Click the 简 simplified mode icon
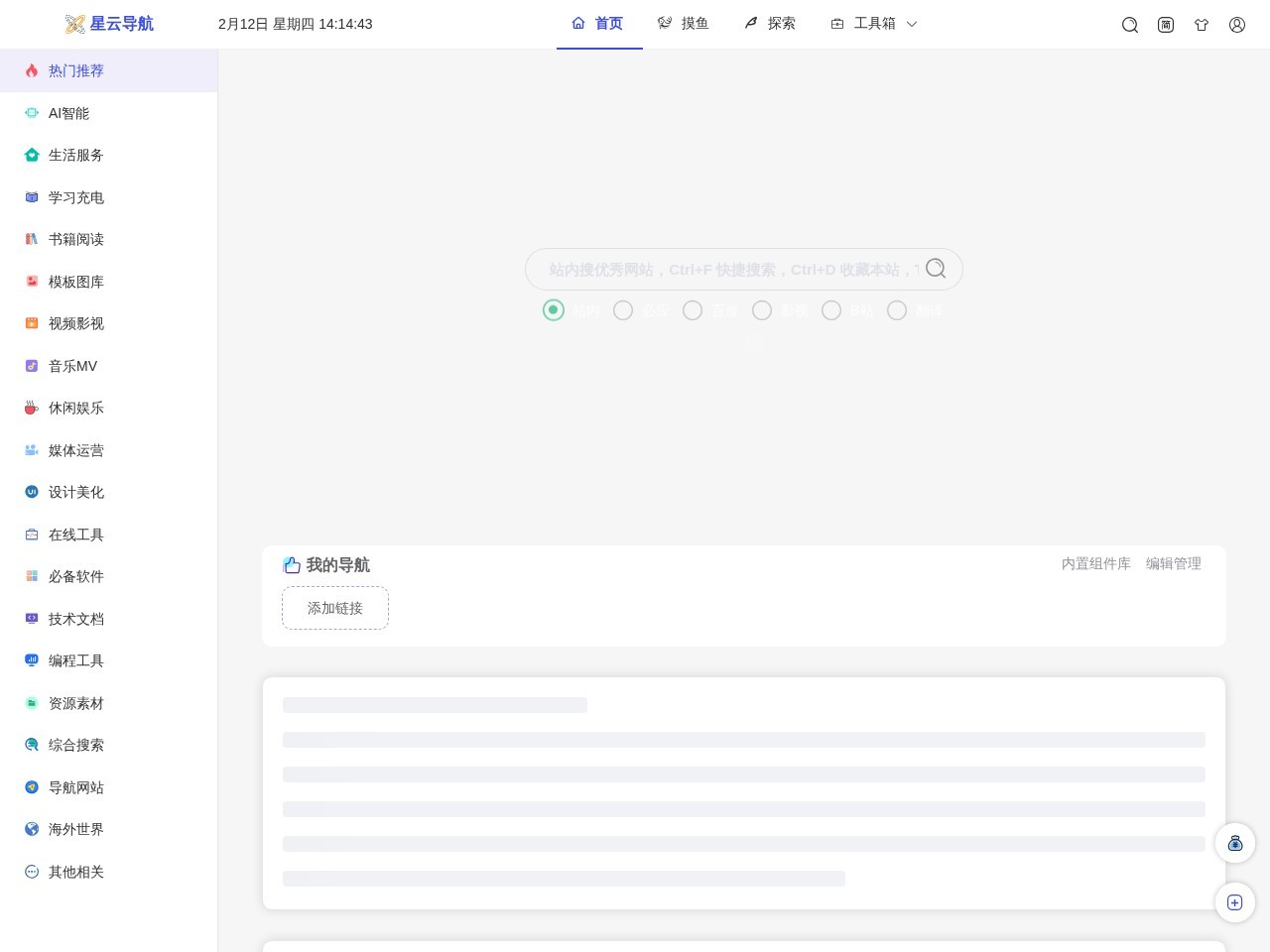1270x952 pixels. click(x=1166, y=25)
